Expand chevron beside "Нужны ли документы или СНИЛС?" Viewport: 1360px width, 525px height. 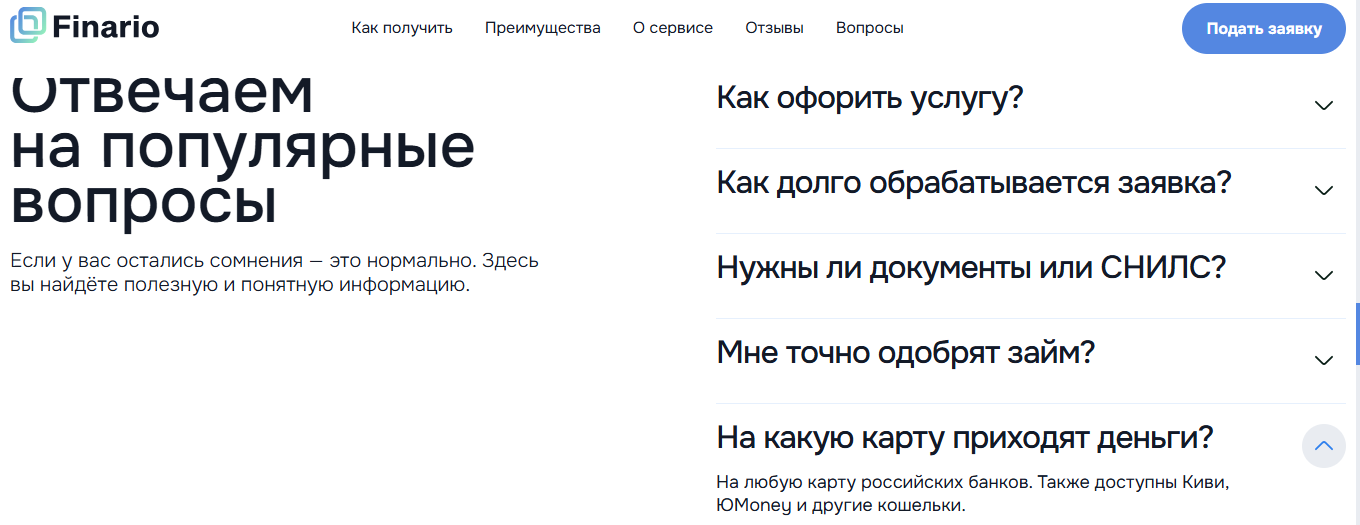click(x=1324, y=275)
